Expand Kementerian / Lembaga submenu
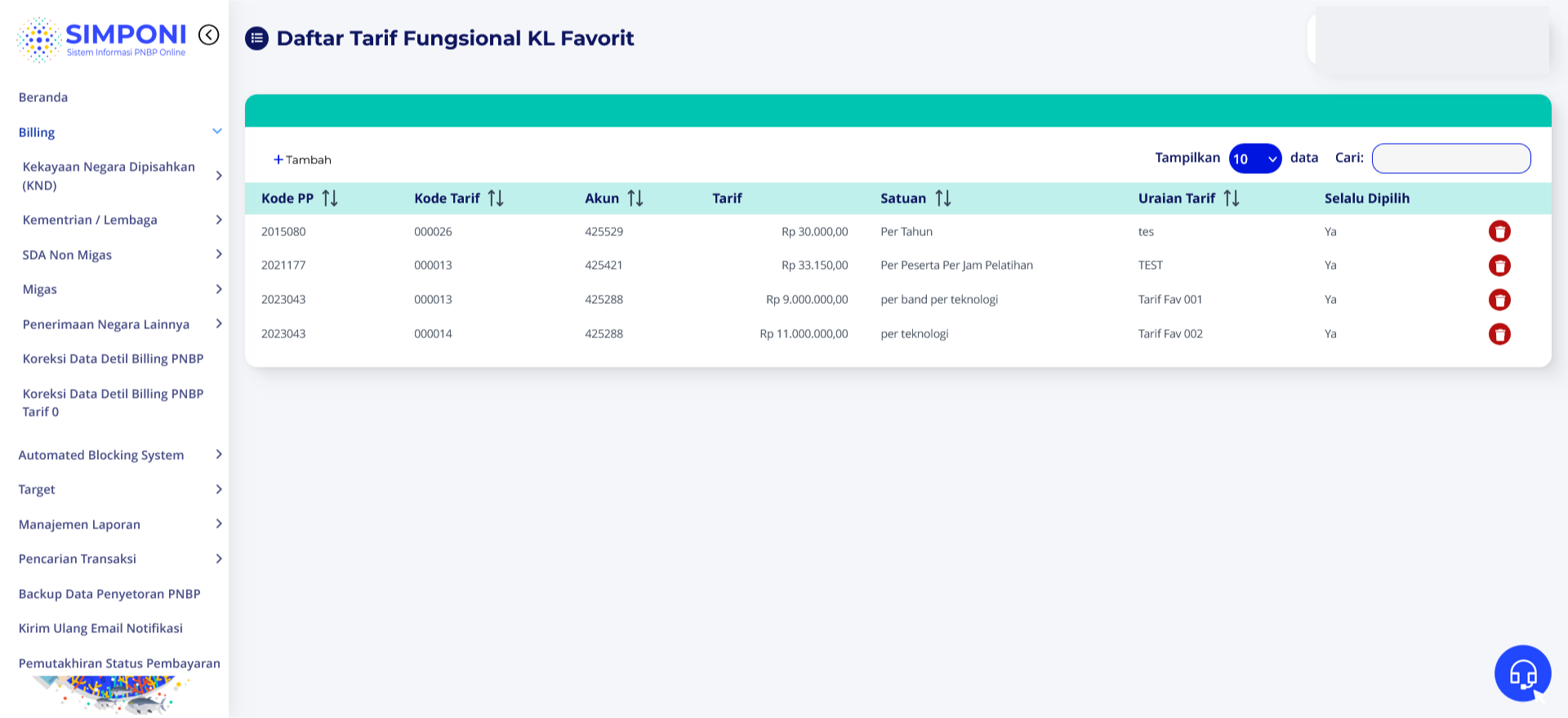1568x718 pixels. (x=122, y=220)
